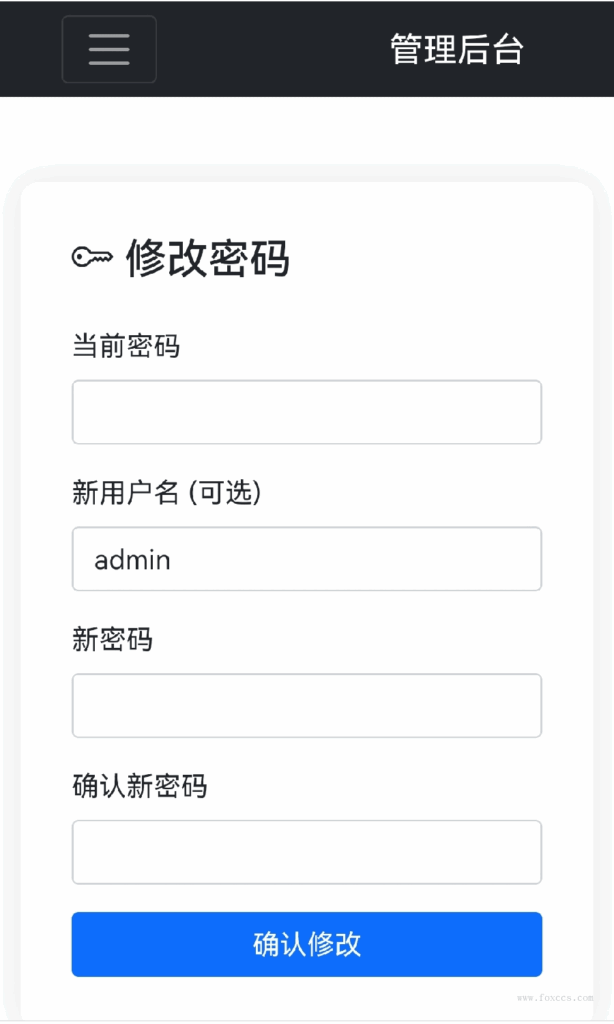Image resolution: width=614 pixels, height=1024 pixels.
Task: Select the username field showing admin
Action: point(305,558)
